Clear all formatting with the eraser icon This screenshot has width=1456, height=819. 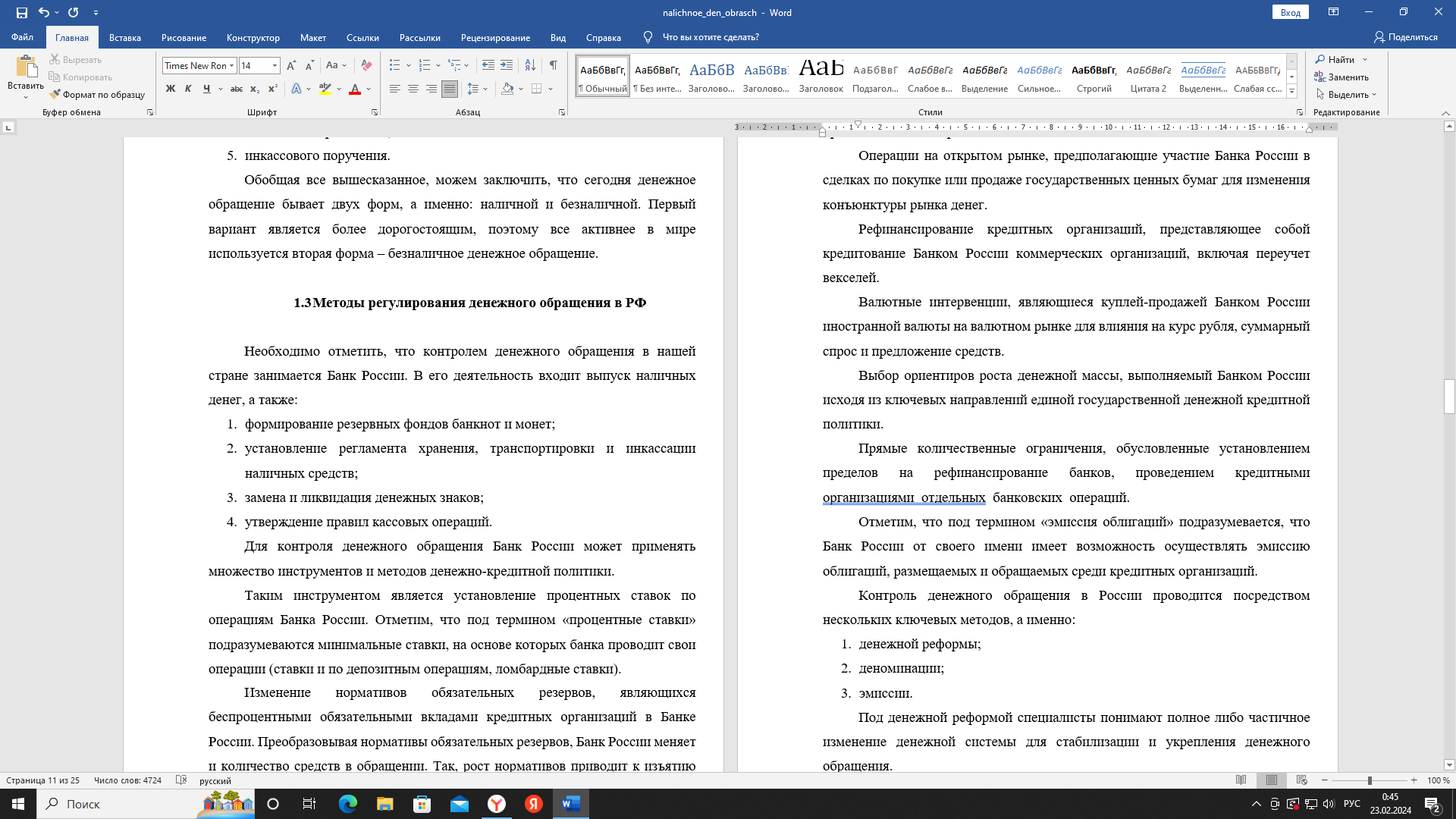(x=366, y=65)
